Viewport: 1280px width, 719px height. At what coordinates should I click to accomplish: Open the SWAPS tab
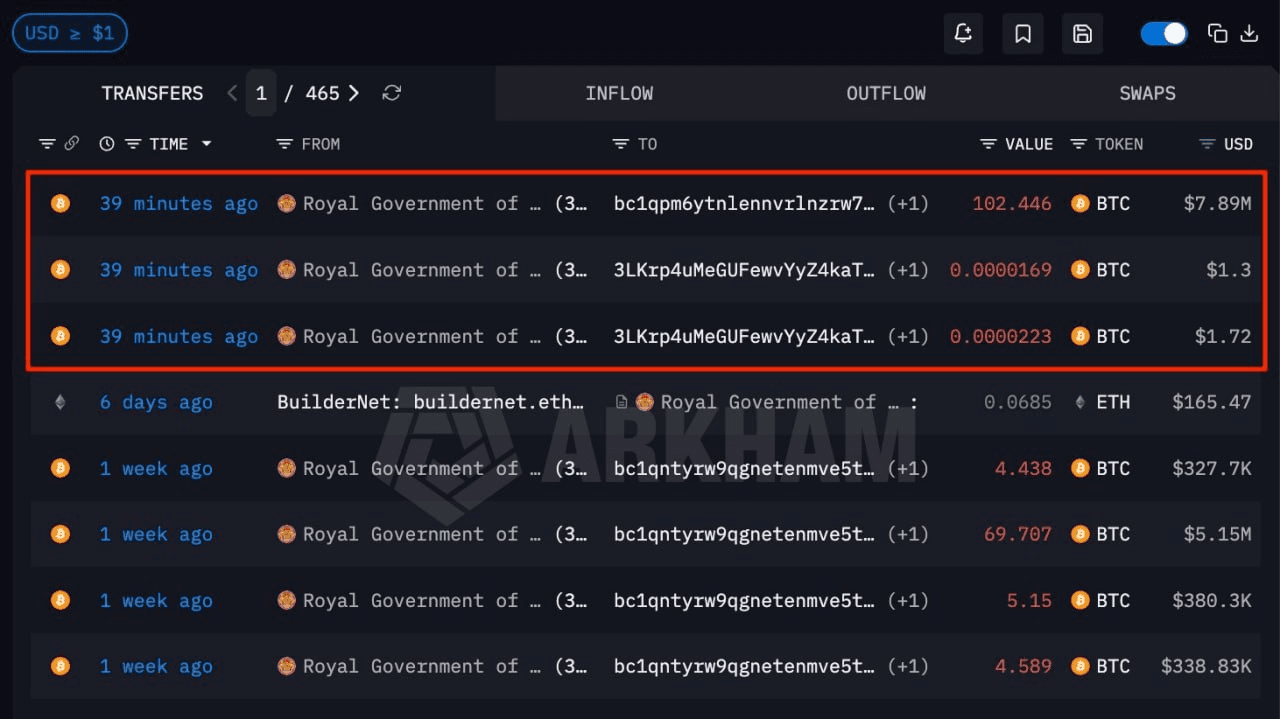tap(1147, 93)
